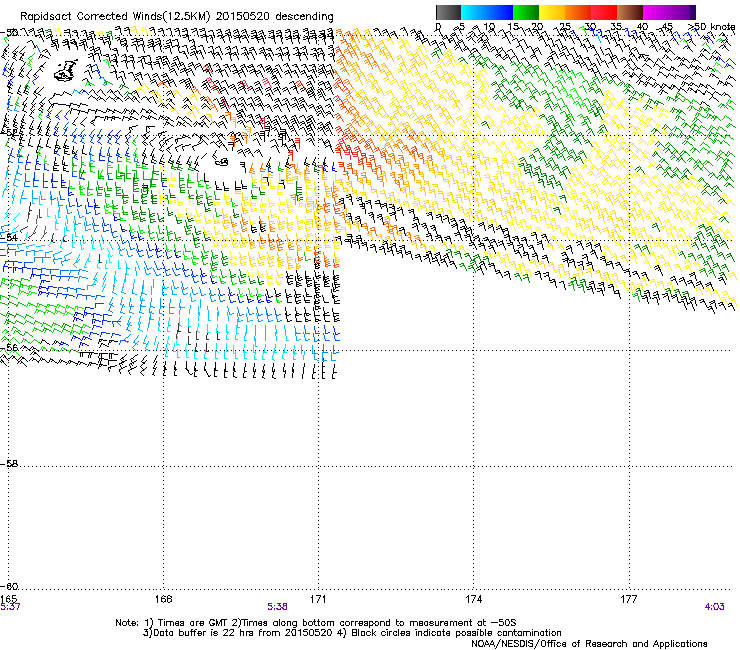Click the Auckland Islands outline near 166E

pyautogui.click(x=66, y=71)
